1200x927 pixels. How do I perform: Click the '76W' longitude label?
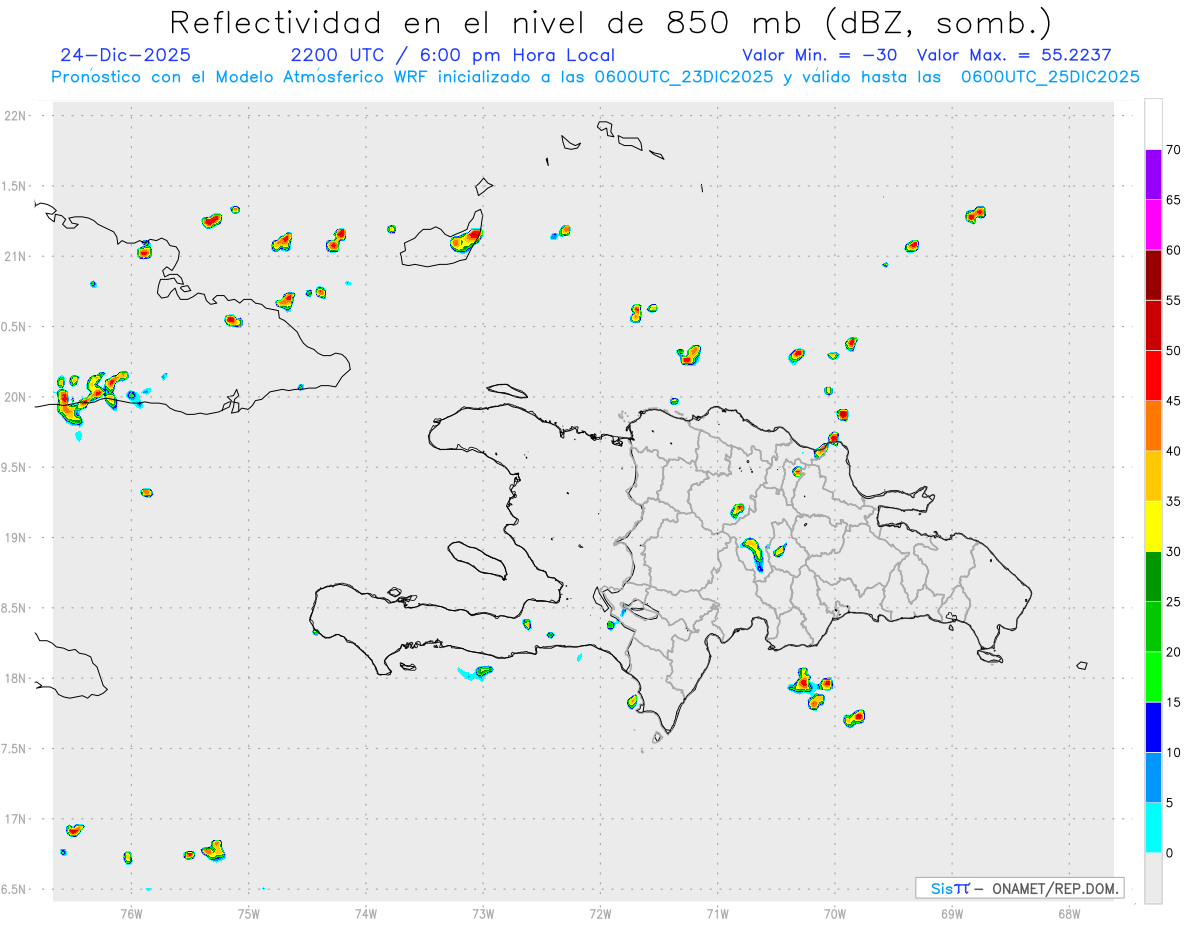pos(131,913)
